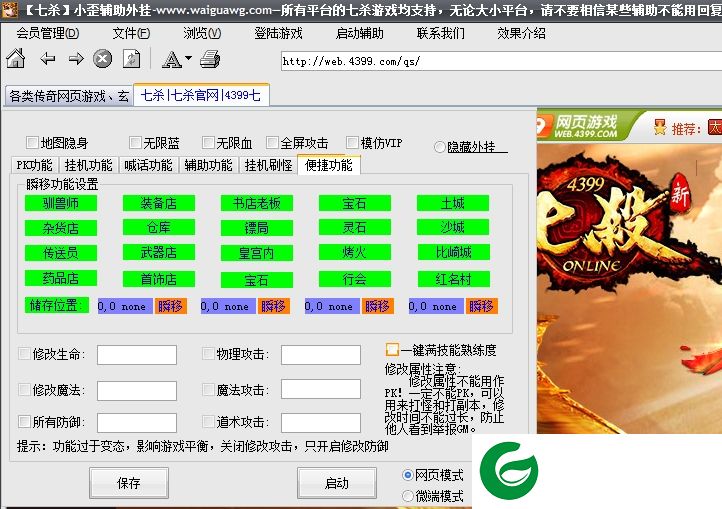Teleport to 沙城
This screenshot has height=509, width=722.
click(453, 227)
